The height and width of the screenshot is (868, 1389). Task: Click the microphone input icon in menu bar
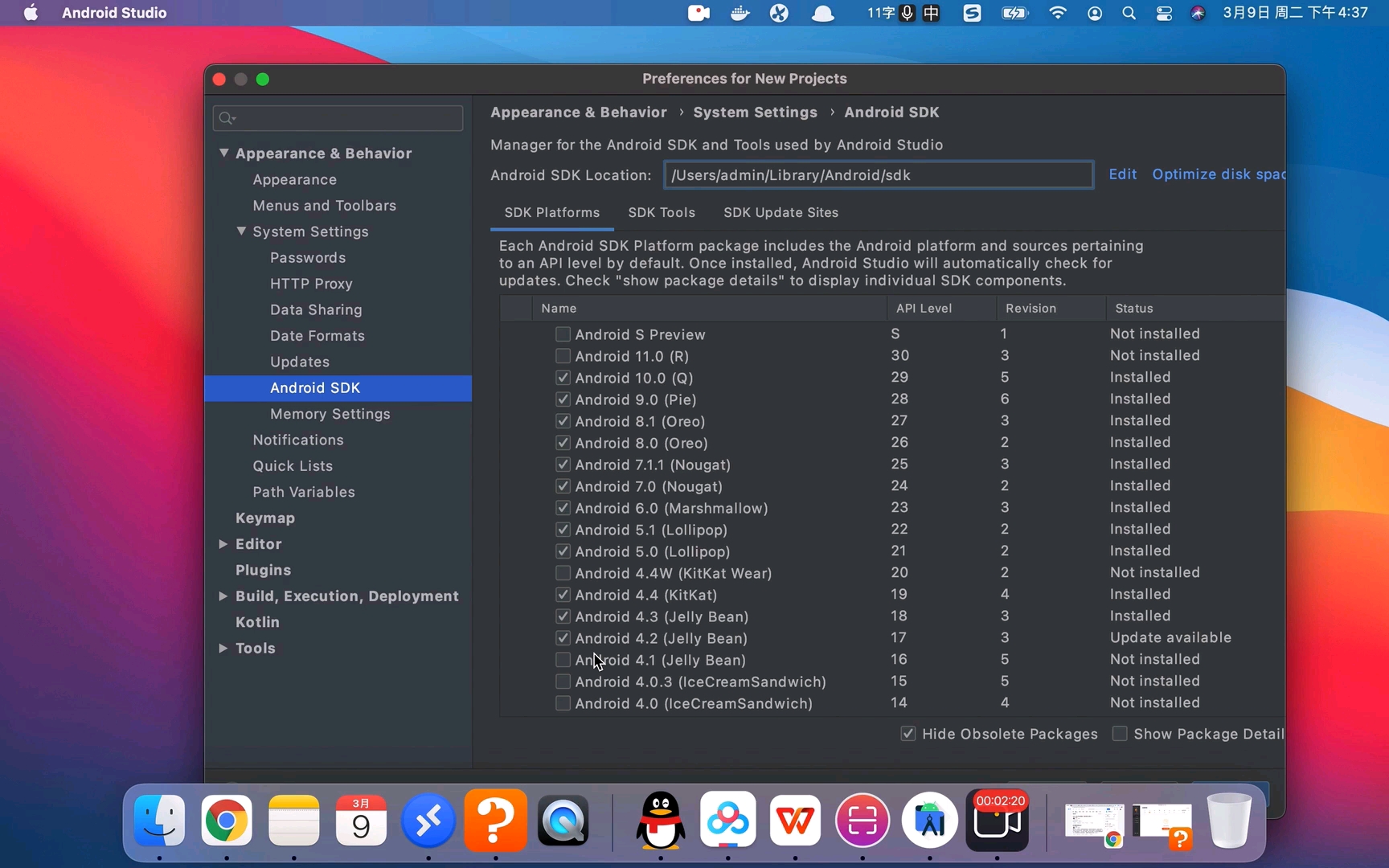pyautogui.click(x=906, y=13)
